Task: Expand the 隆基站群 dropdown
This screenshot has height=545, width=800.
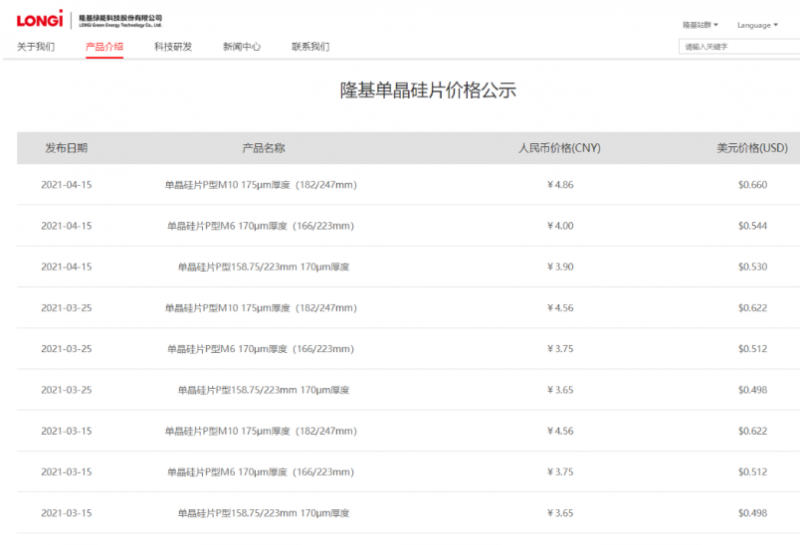Action: tap(700, 25)
